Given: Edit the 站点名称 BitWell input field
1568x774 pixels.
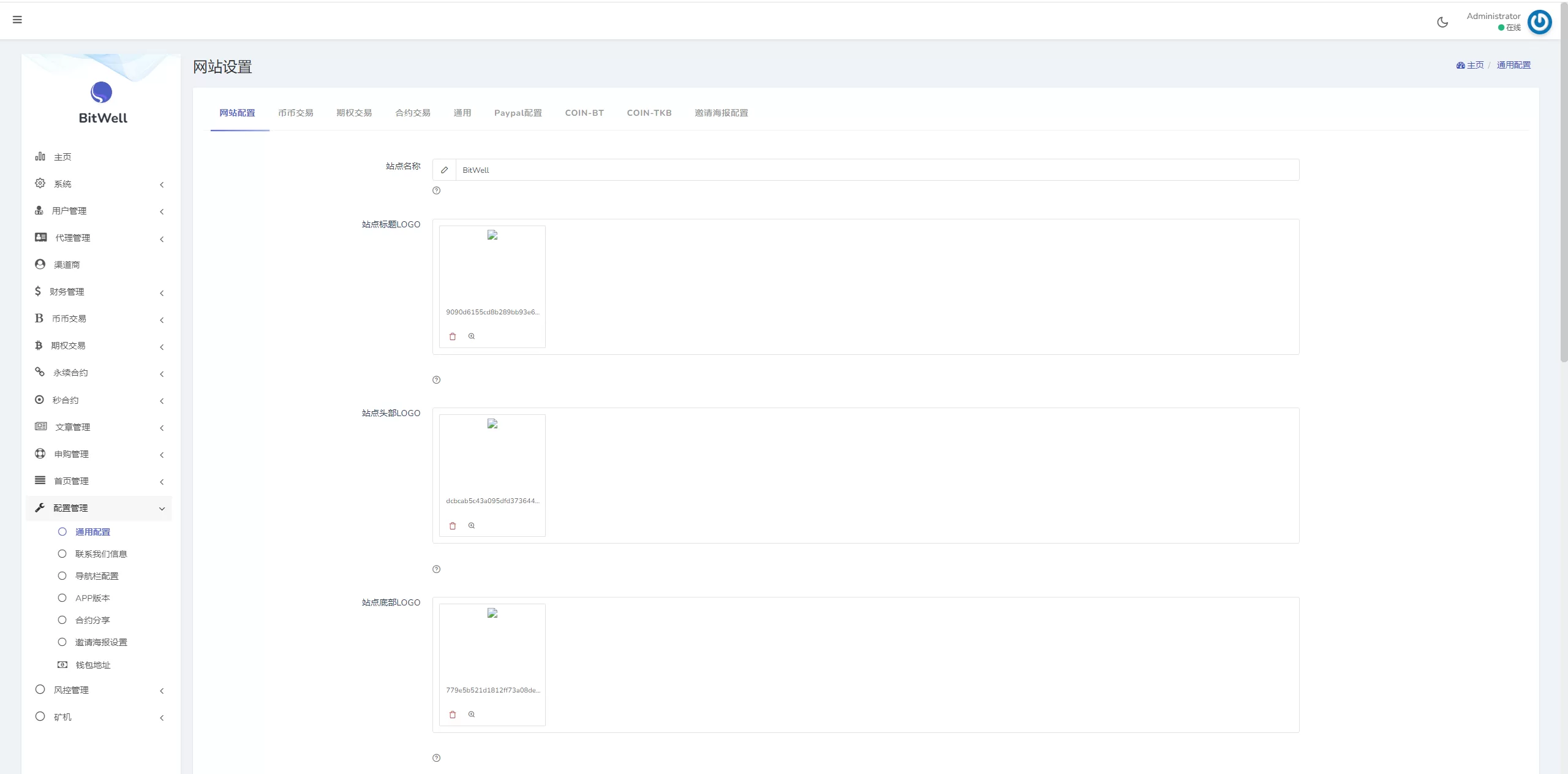Looking at the screenshot, I should click(x=877, y=170).
